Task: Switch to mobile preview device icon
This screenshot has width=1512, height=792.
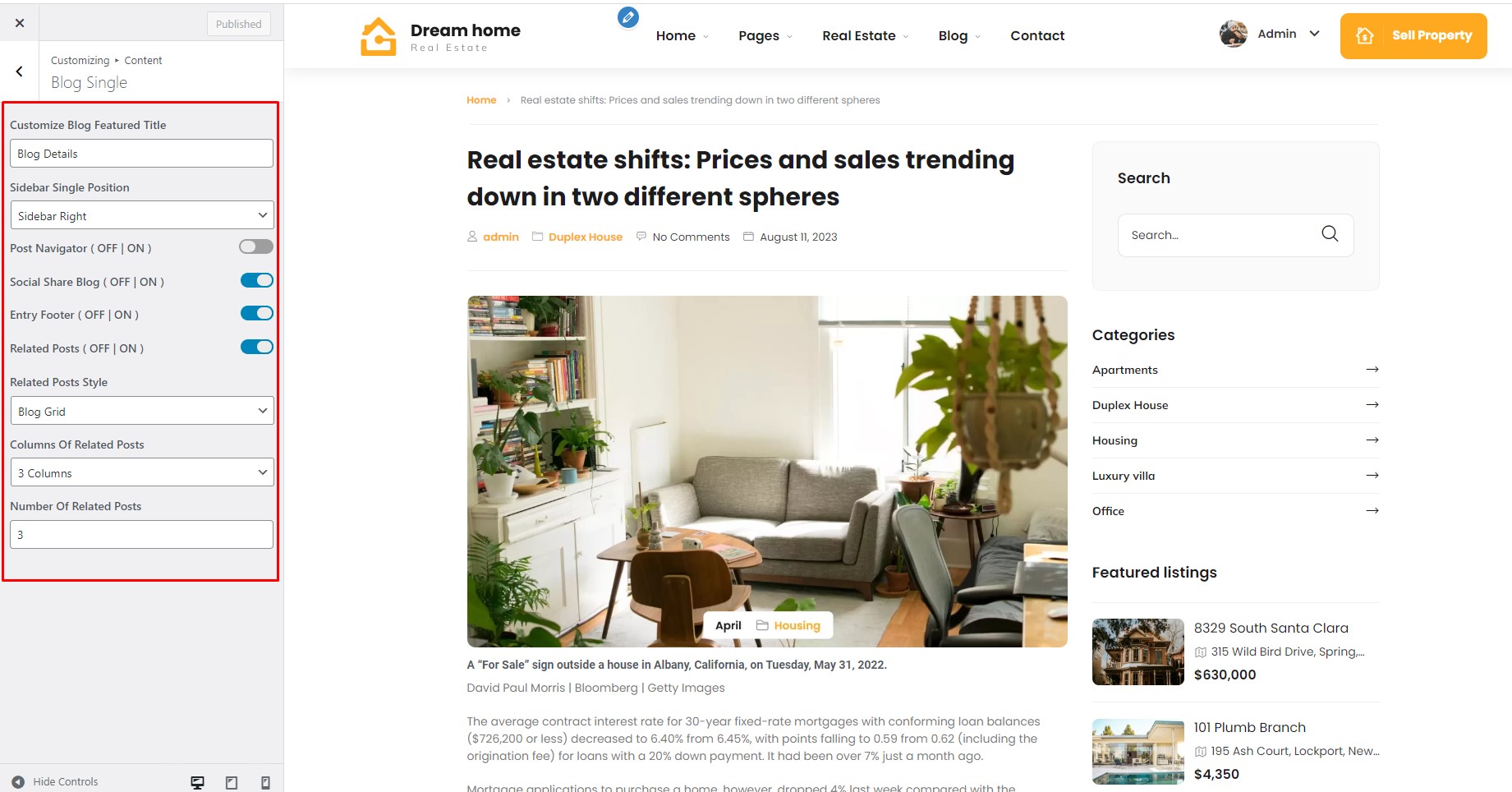Action: [265, 782]
